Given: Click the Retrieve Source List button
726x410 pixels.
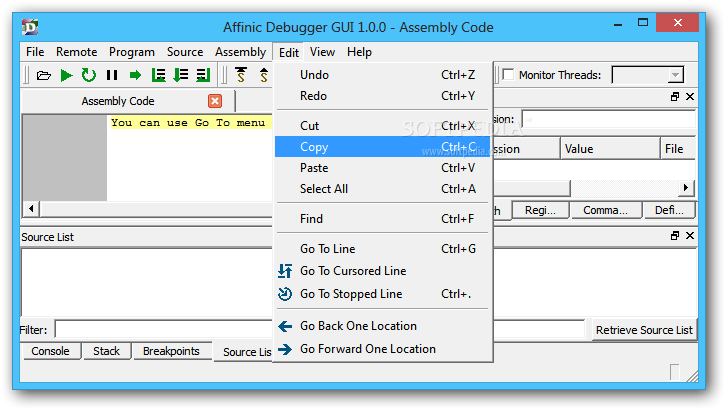Looking at the screenshot, I should [x=644, y=330].
